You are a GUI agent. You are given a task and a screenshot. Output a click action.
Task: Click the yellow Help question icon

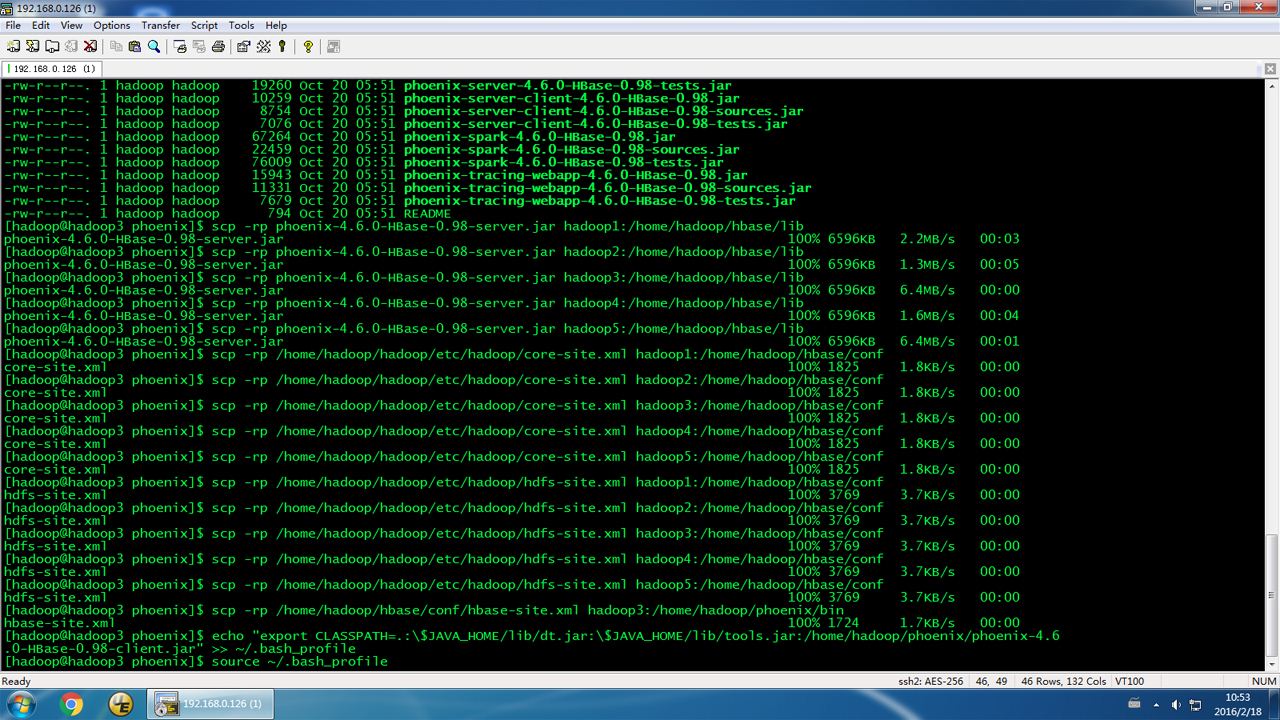[308, 46]
